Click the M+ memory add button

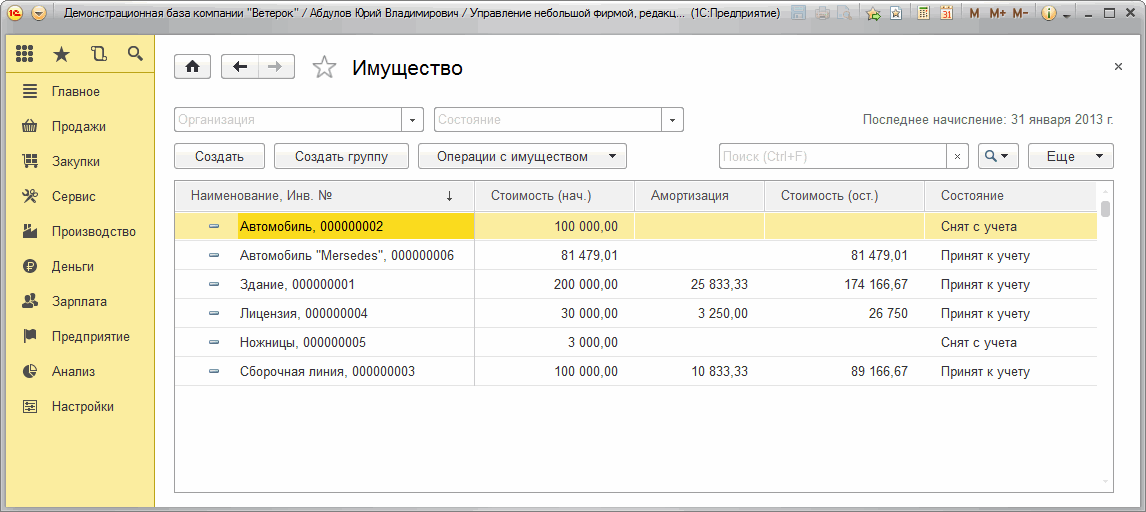997,13
